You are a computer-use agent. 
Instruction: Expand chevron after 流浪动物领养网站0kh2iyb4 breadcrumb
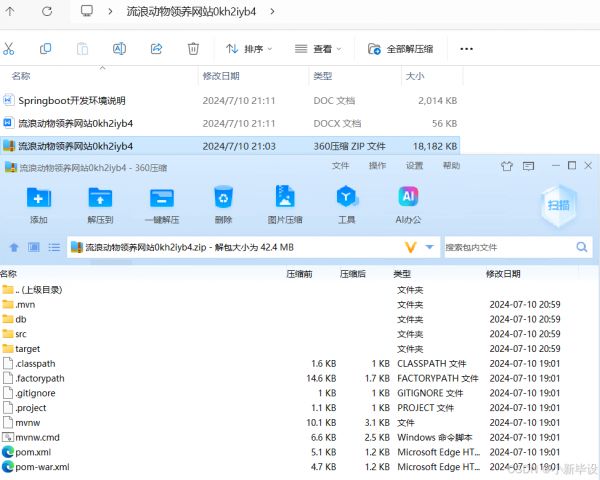pyautogui.click(x=272, y=11)
